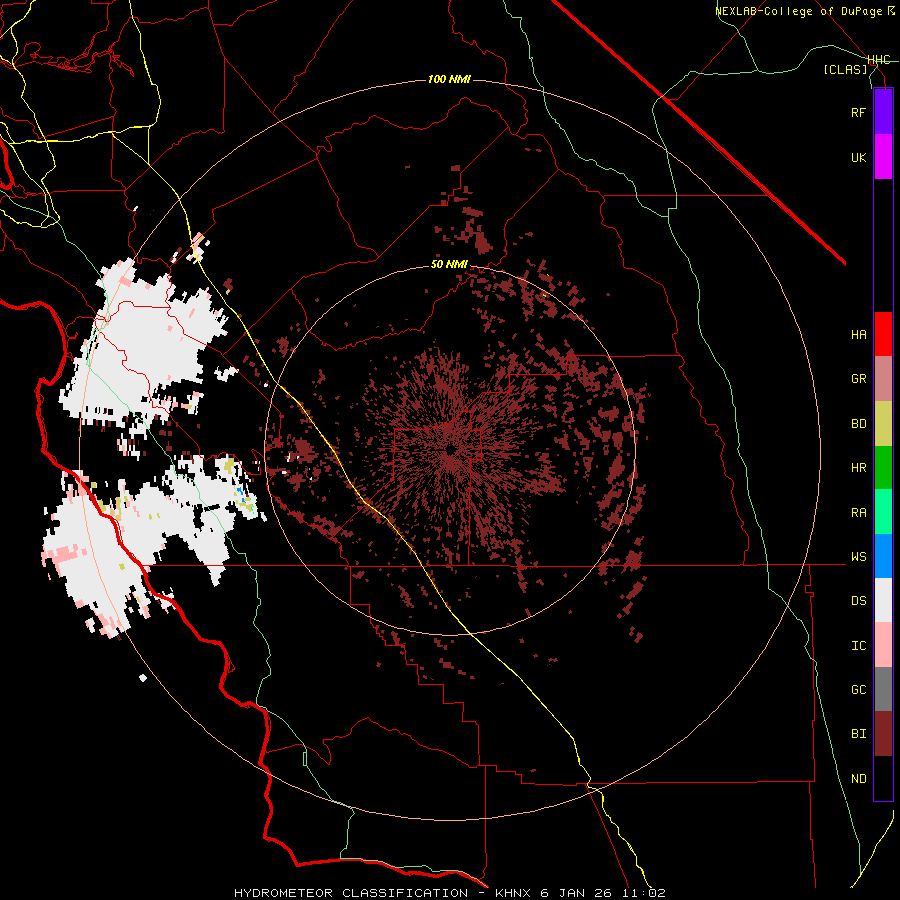The width and height of the screenshot is (900, 900).
Task: Pick the HR green legend swatch
Action: [883, 468]
